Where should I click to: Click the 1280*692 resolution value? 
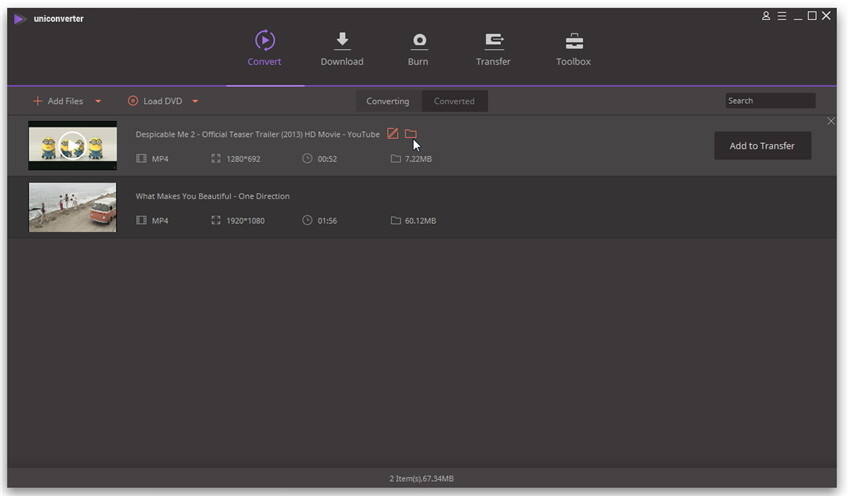[243, 159]
